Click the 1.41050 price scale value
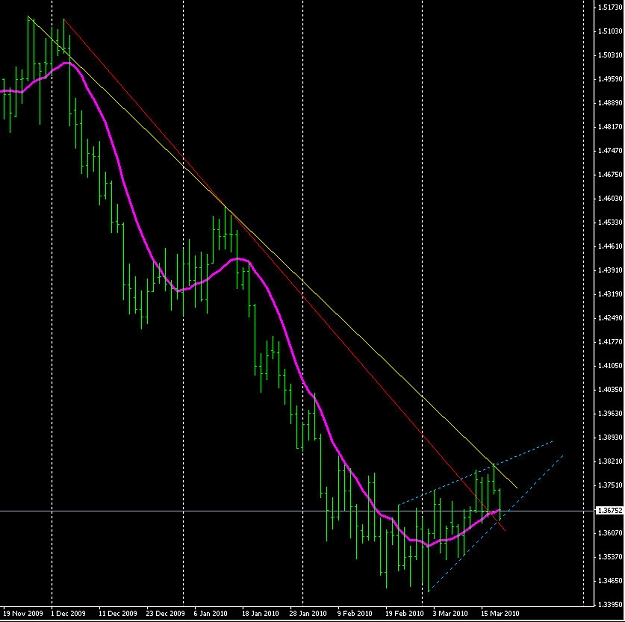 (x=610, y=366)
